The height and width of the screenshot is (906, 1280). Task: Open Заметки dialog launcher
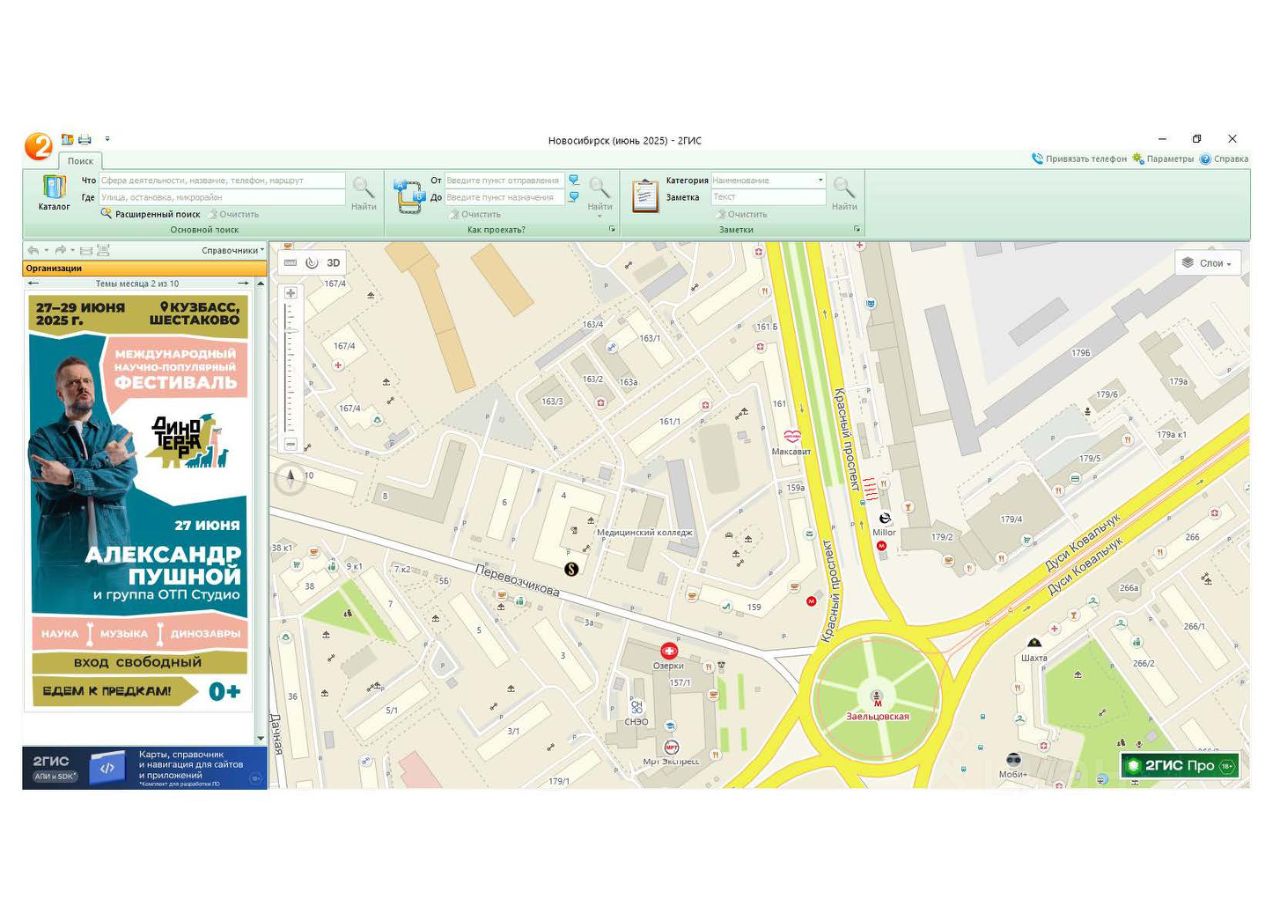857,230
